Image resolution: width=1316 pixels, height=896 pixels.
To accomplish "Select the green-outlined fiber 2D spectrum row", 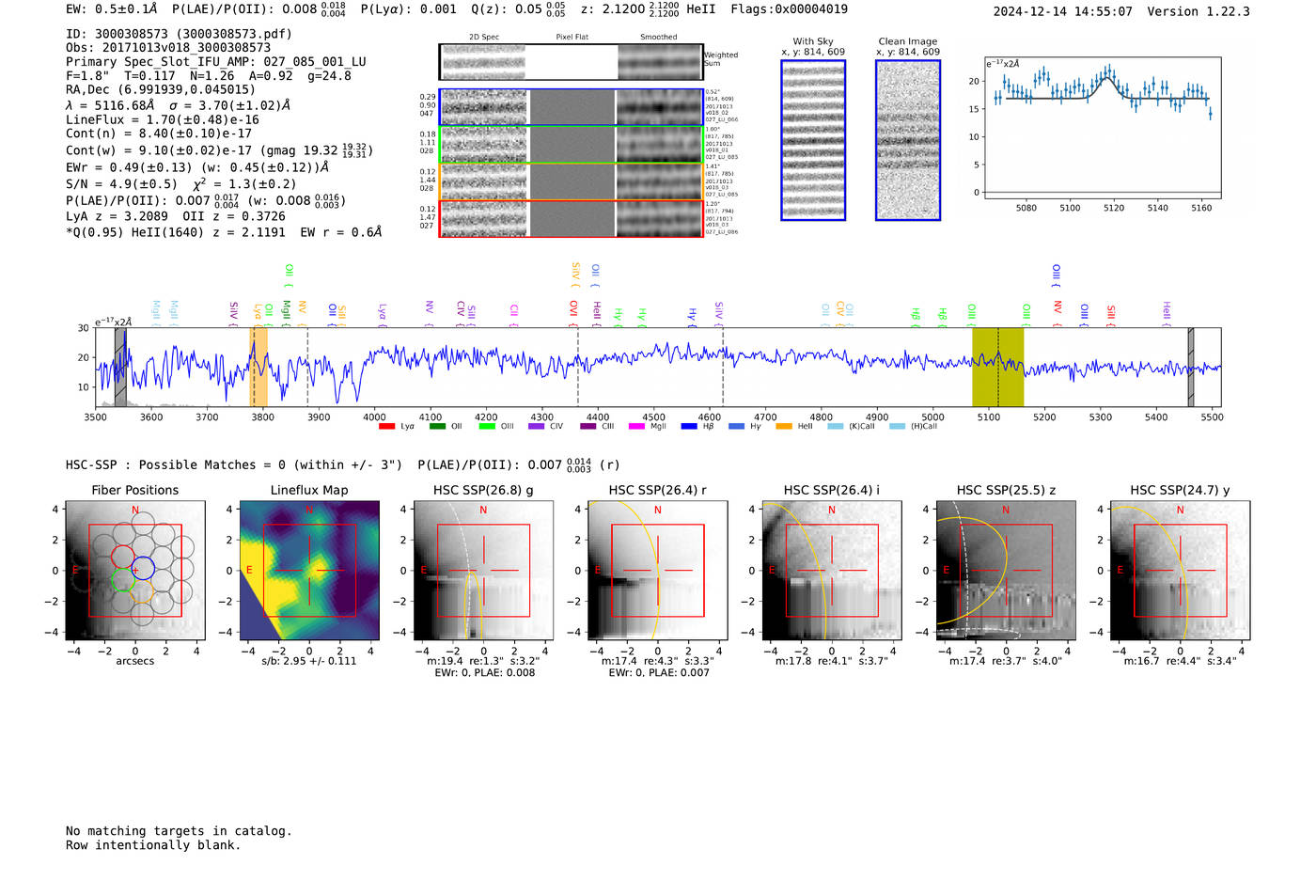I will click(x=572, y=145).
